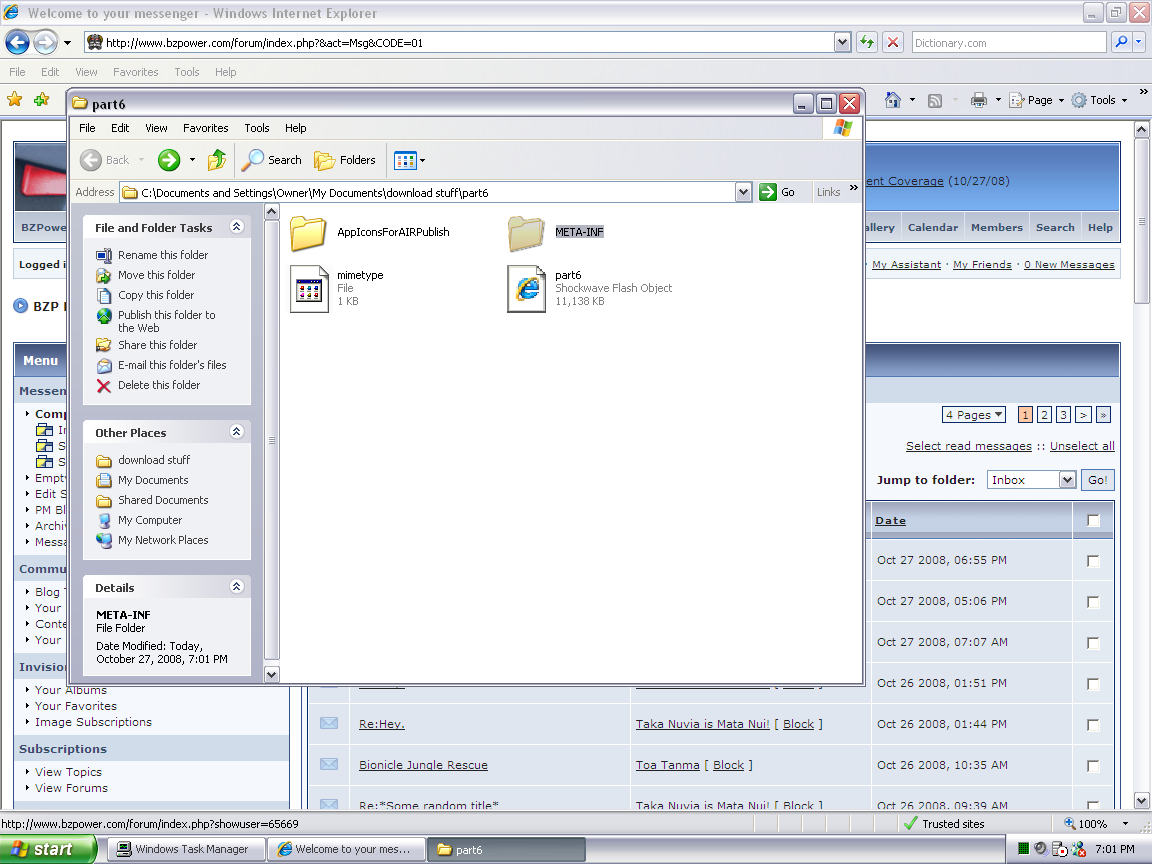The width and height of the screenshot is (1152, 864).
Task: Check the message dated Oct 26 10:35 AM
Action: pos(1093,766)
